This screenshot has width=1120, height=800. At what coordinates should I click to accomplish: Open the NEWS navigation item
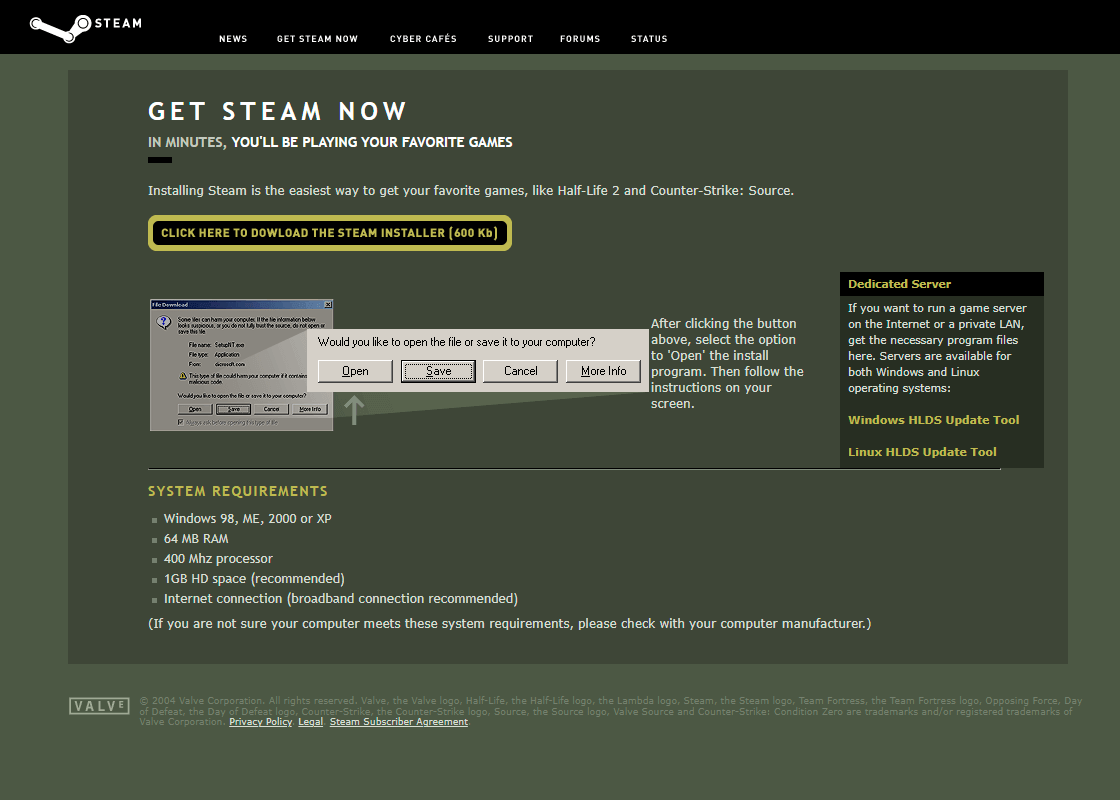click(233, 39)
